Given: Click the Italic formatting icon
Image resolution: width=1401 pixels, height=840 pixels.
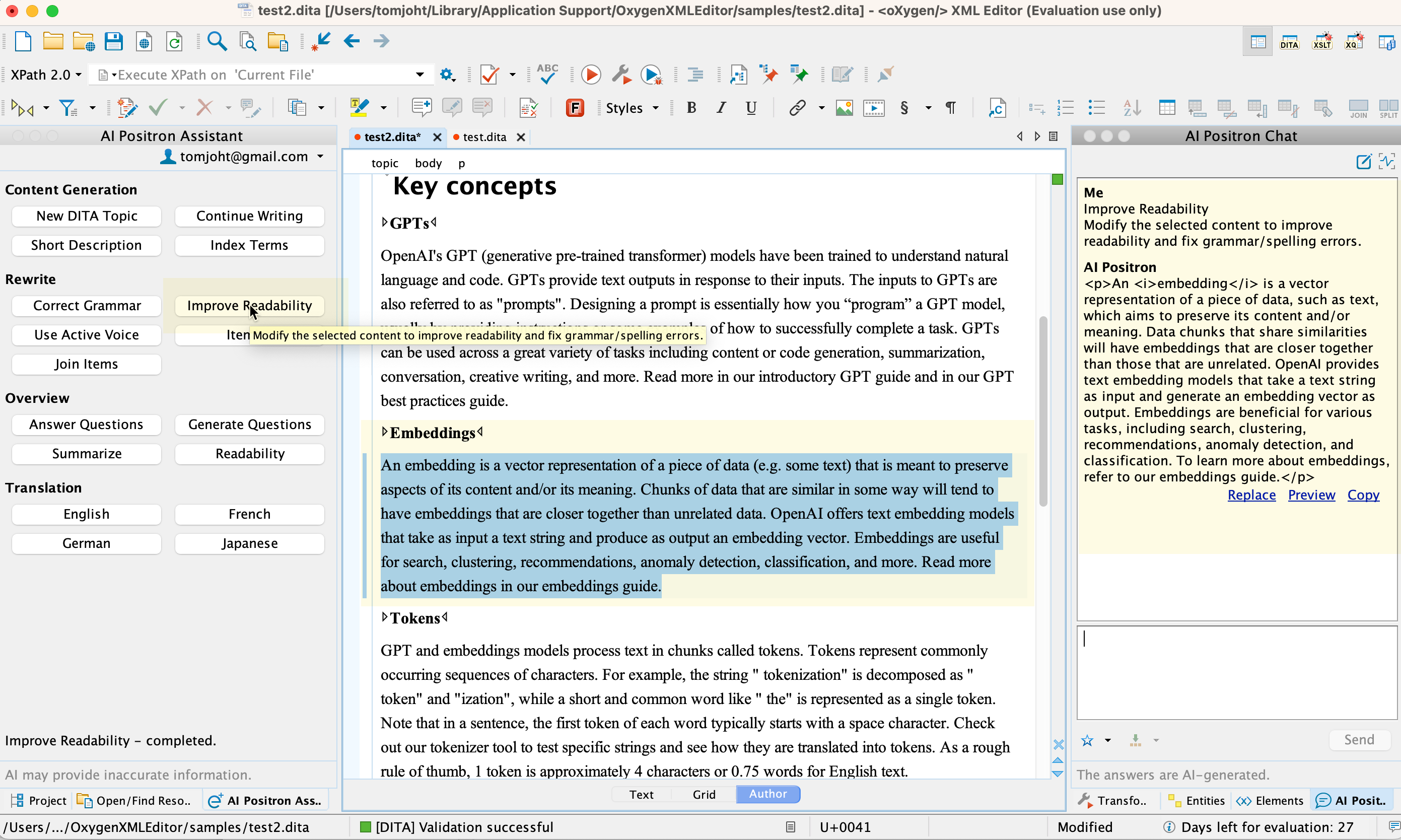Looking at the screenshot, I should (722, 109).
